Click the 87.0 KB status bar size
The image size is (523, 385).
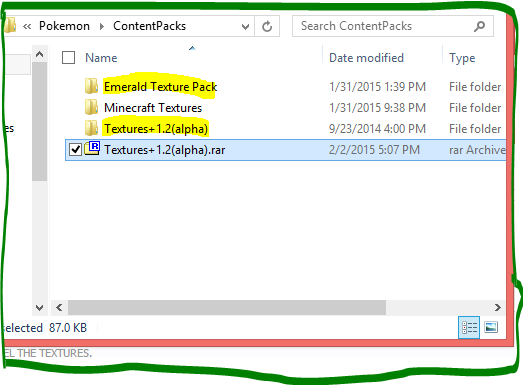[x=68, y=328]
